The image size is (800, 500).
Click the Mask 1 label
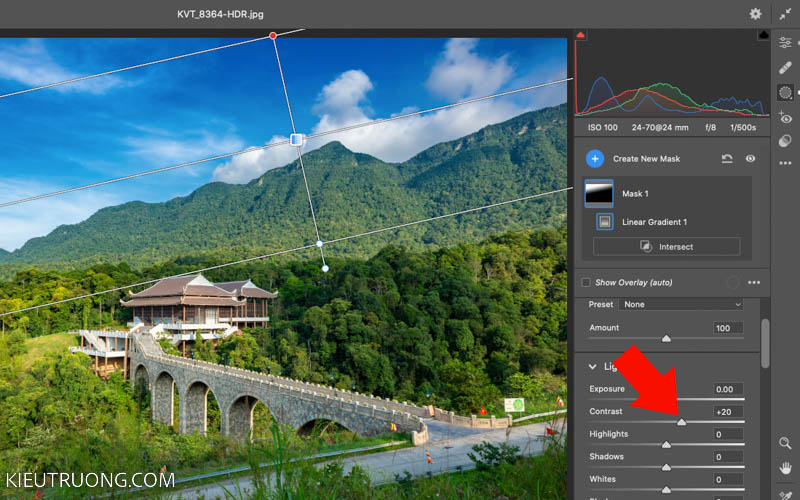coord(635,193)
